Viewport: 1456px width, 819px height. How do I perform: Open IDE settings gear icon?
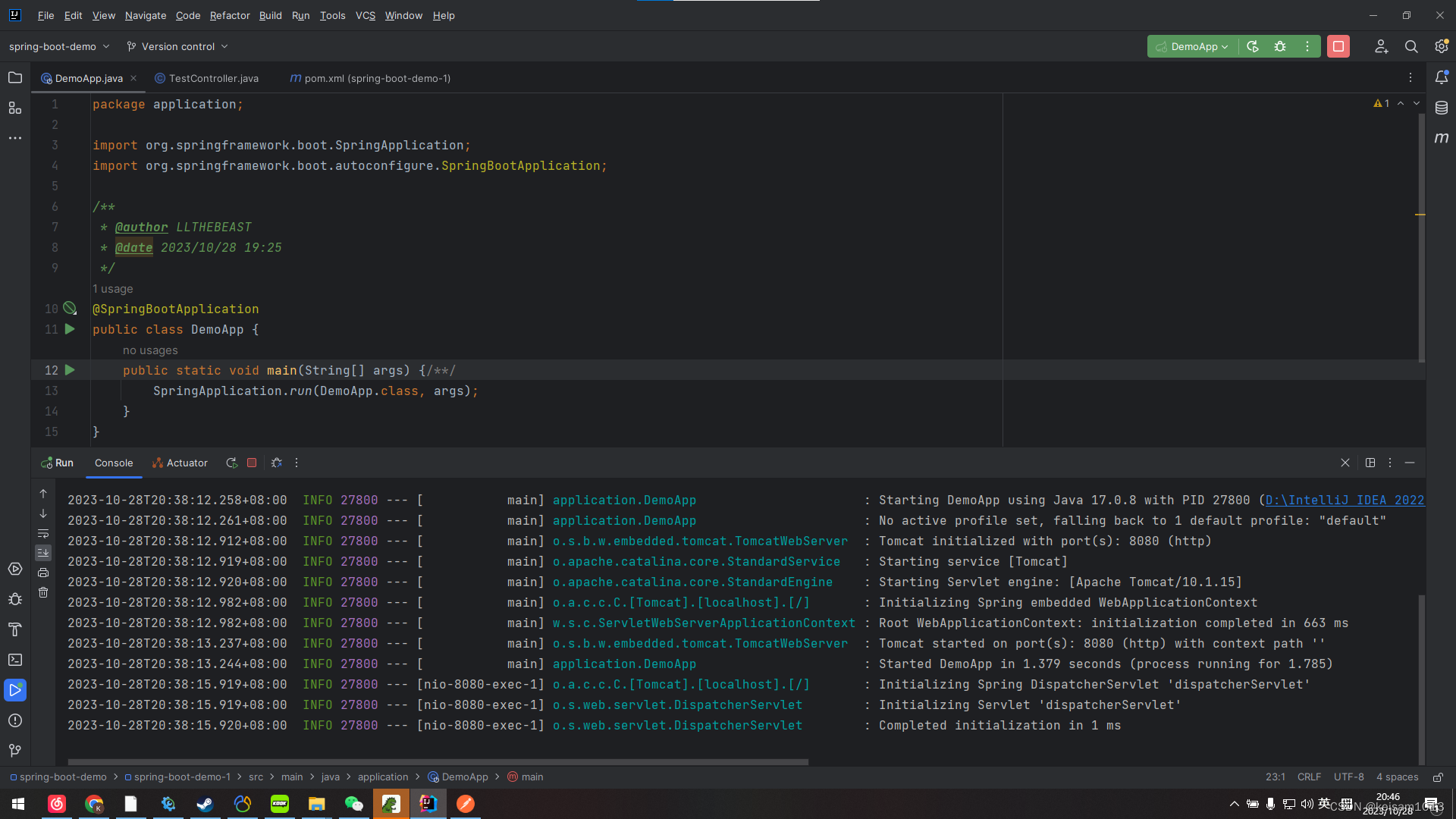pos(1442,46)
